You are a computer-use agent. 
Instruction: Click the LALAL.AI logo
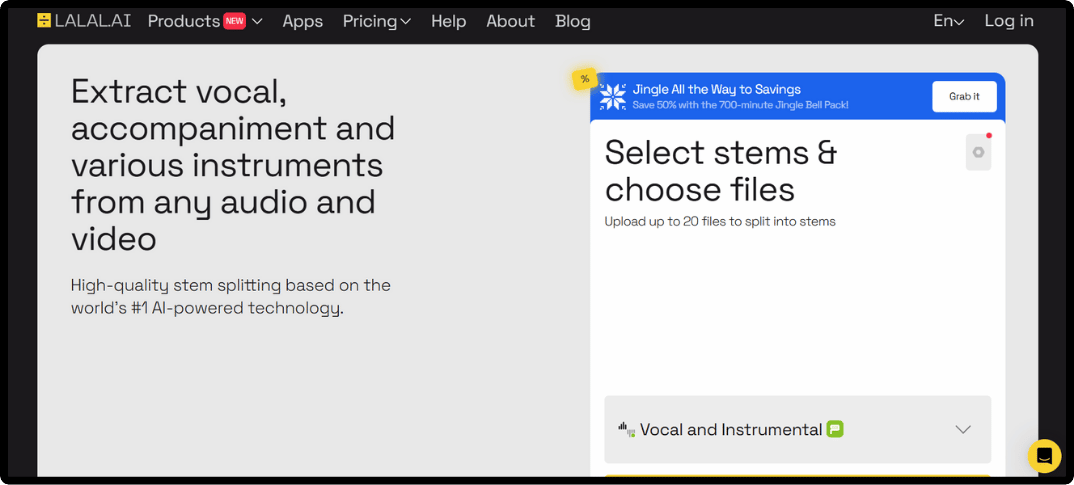click(86, 21)
